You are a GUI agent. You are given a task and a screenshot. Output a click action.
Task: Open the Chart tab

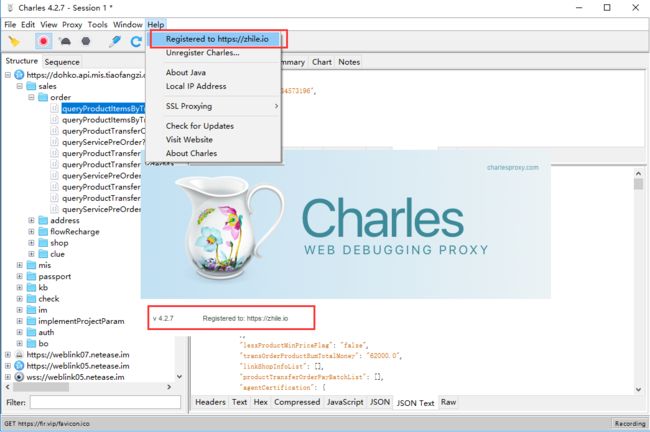click(x=322, y=62)
